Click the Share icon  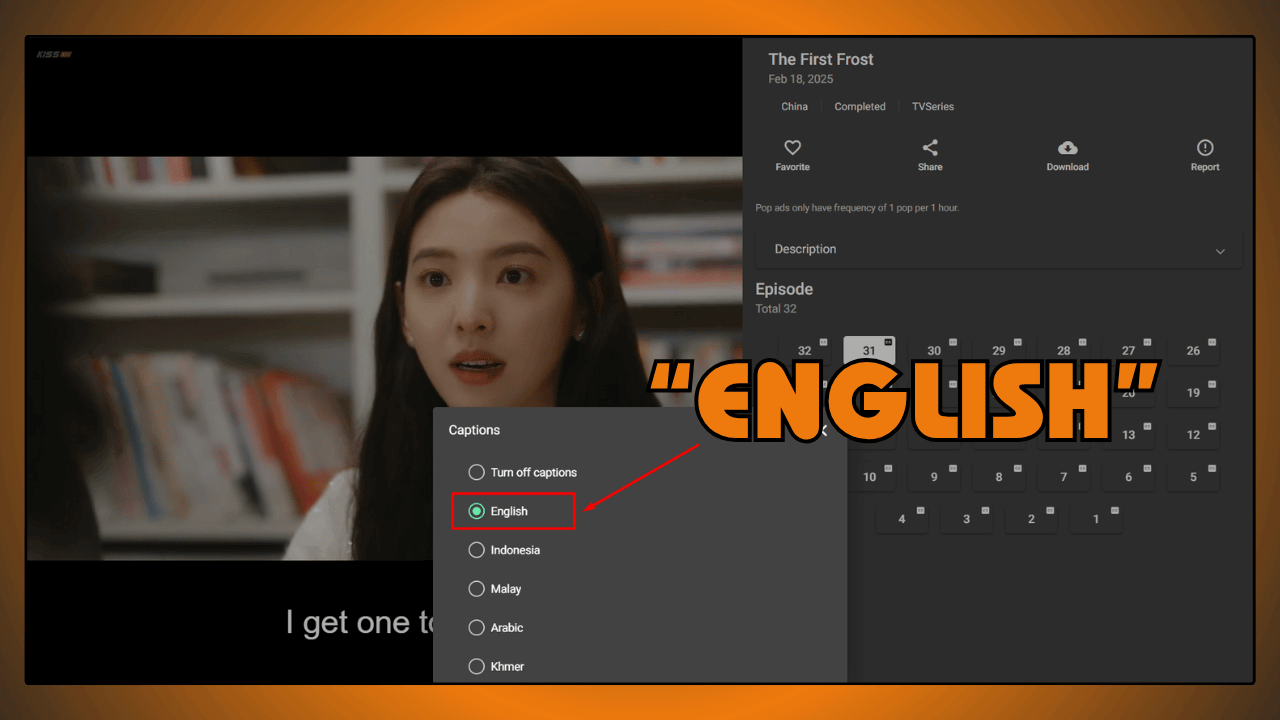930,148
